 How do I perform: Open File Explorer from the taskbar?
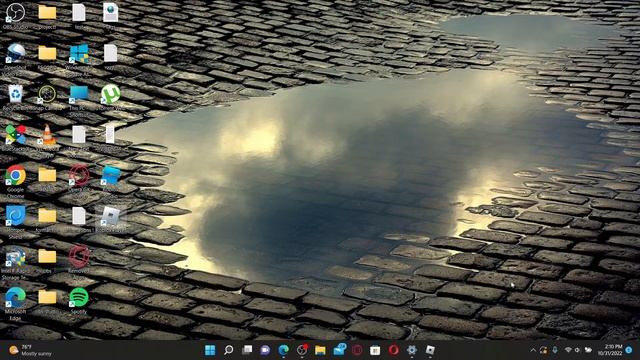[x=320, y=350]
